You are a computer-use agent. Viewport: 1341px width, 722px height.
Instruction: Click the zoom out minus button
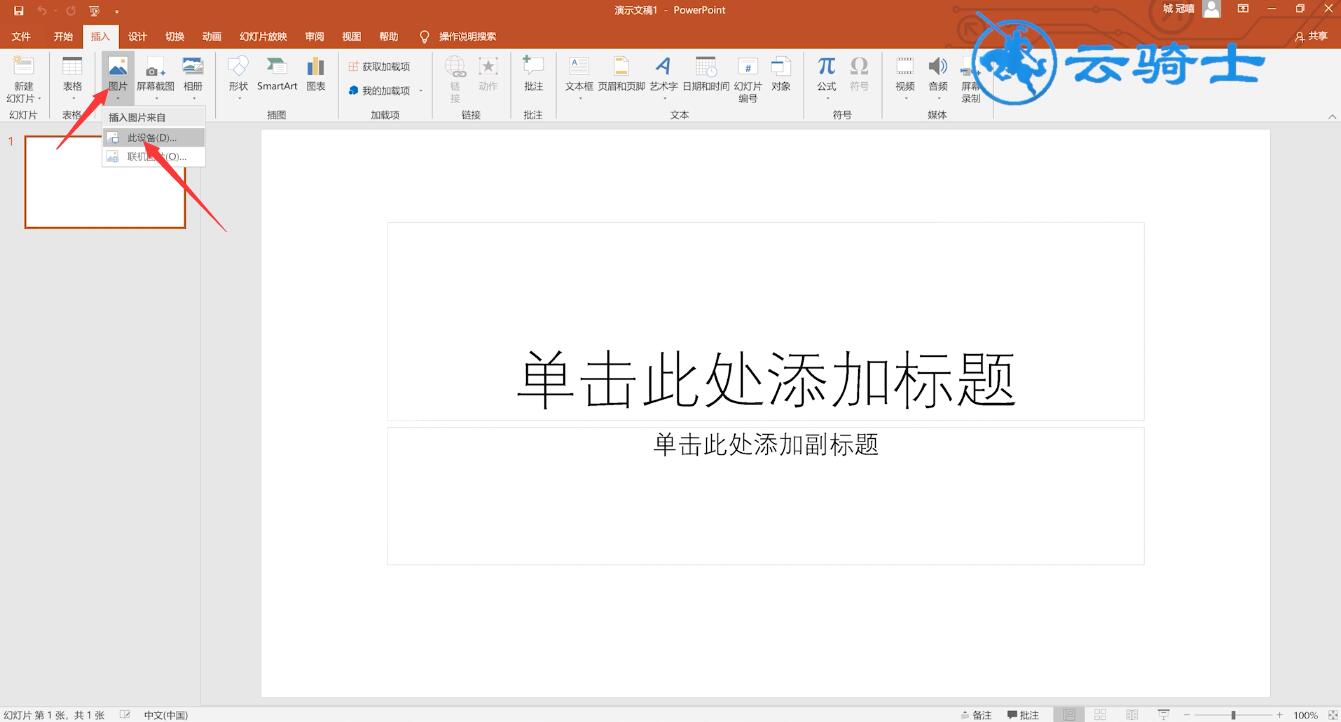pos(1185,715)
